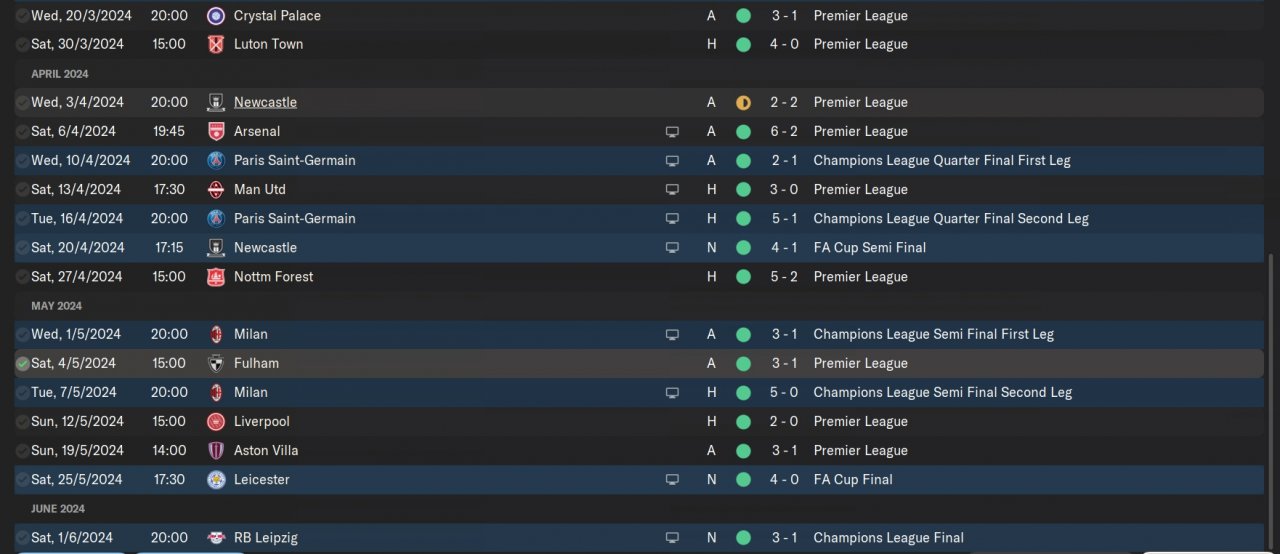
Task: Click the Leicester club badge icon
Action: tap(215, 480)
